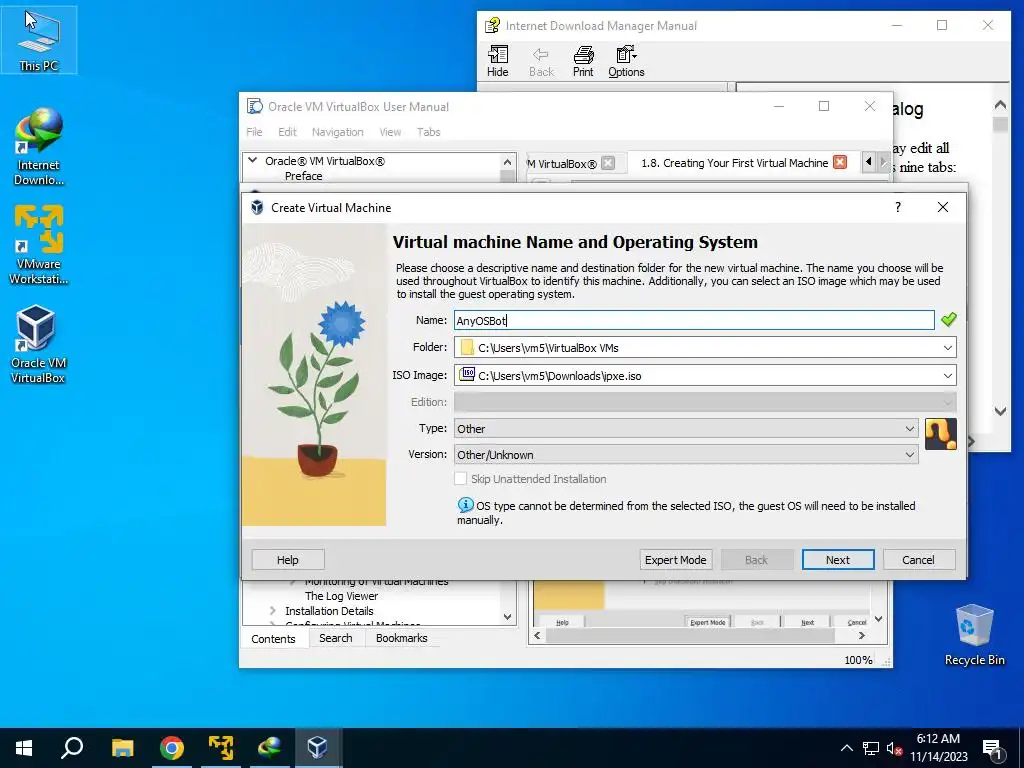
Task: Click the muted volume tray icon
Action: [x=894, y=748]
